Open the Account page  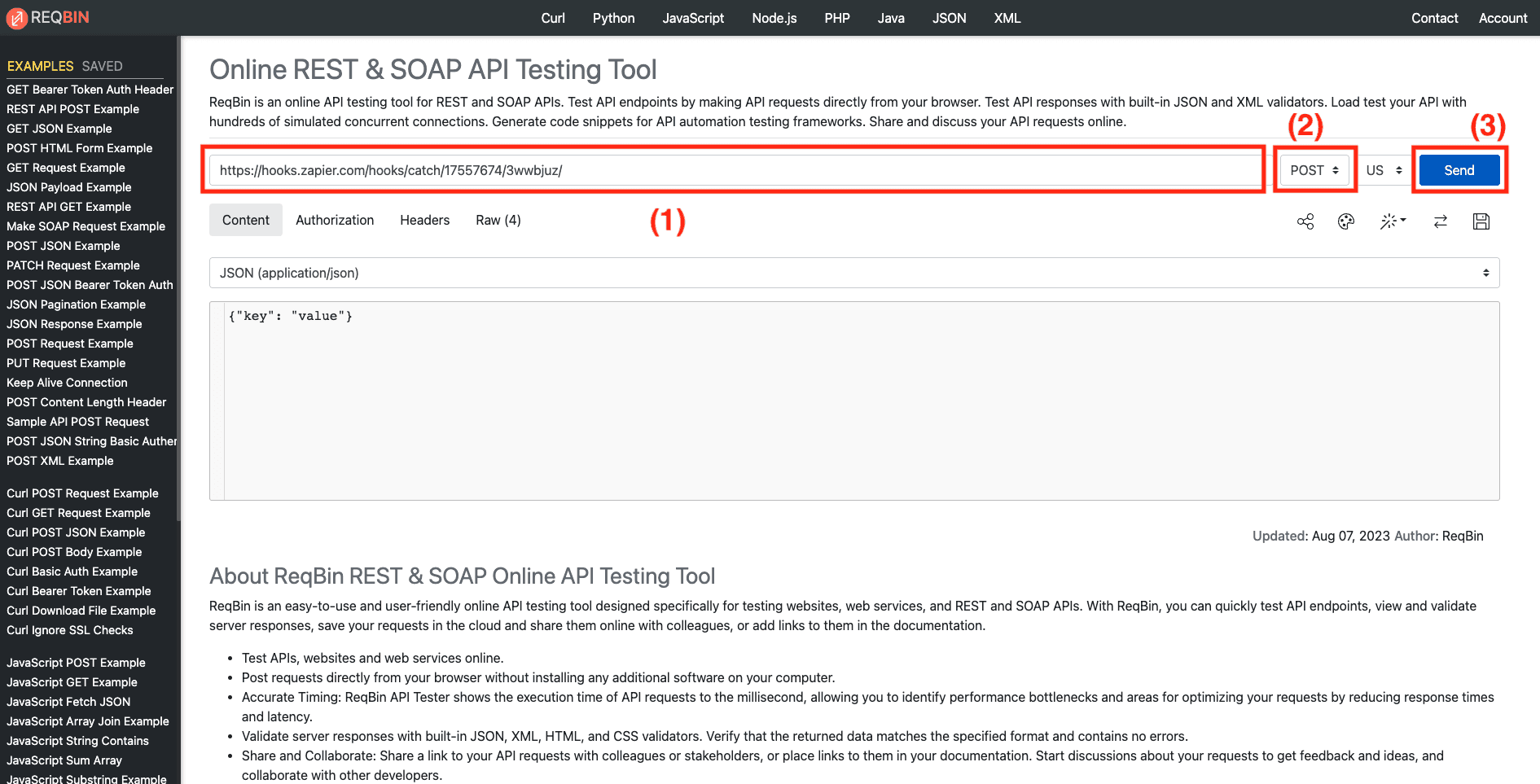coord(1503,18)
